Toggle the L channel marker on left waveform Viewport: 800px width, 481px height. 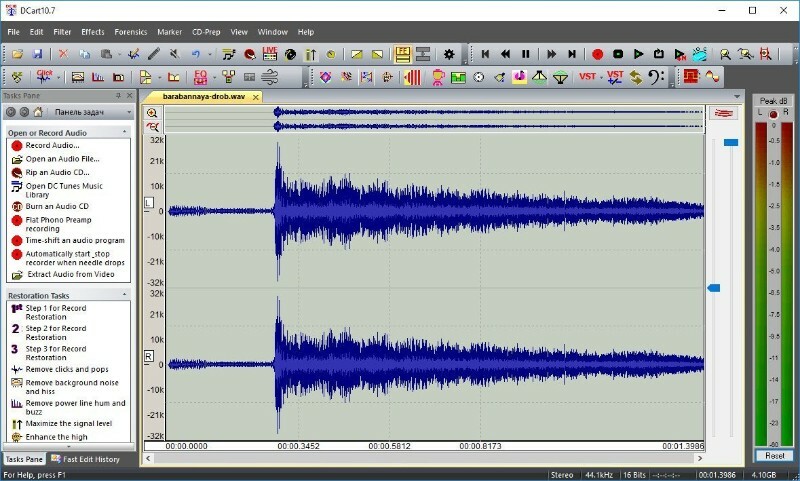(149, 203)
